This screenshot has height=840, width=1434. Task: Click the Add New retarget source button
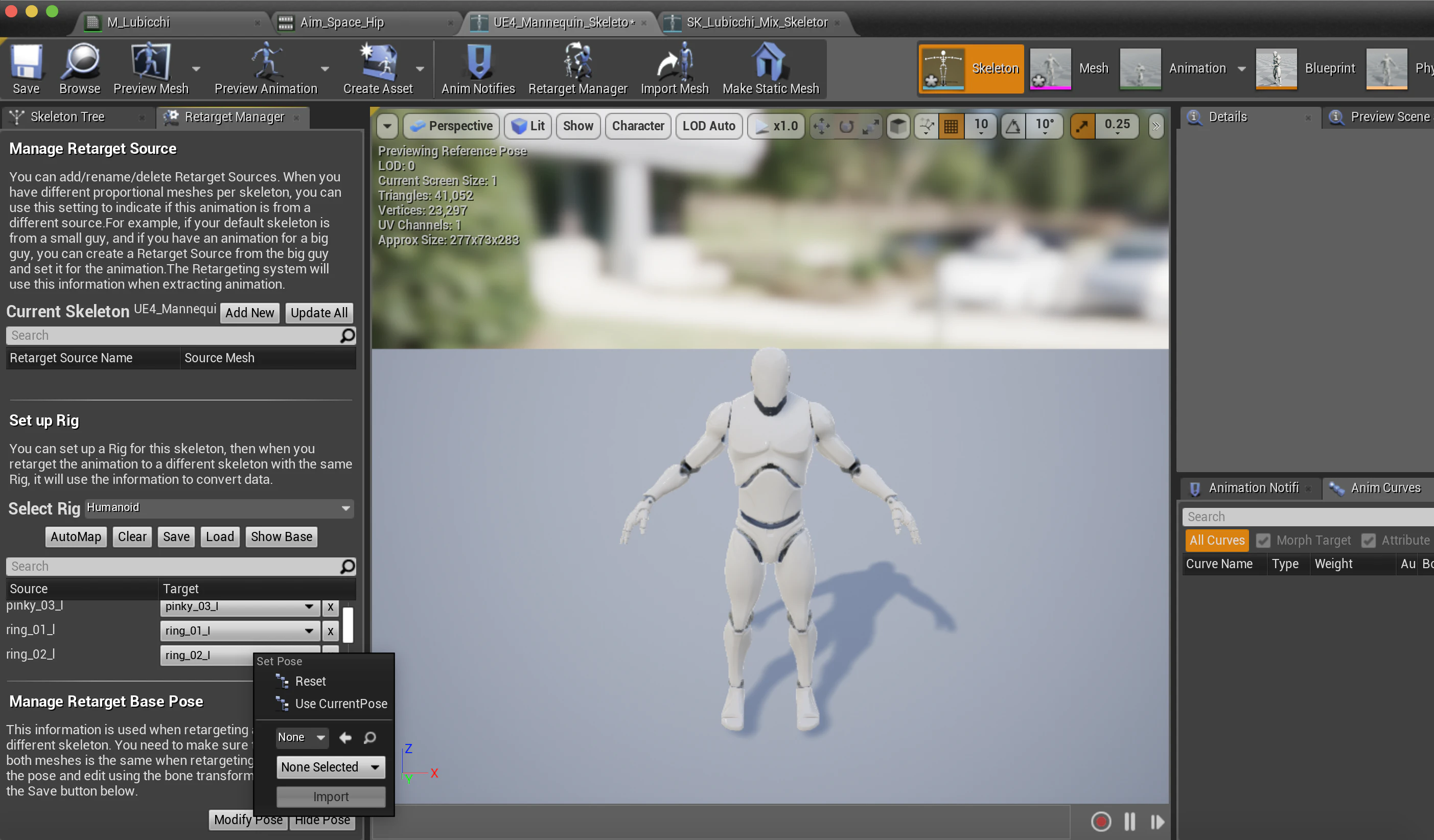point(249,312)
